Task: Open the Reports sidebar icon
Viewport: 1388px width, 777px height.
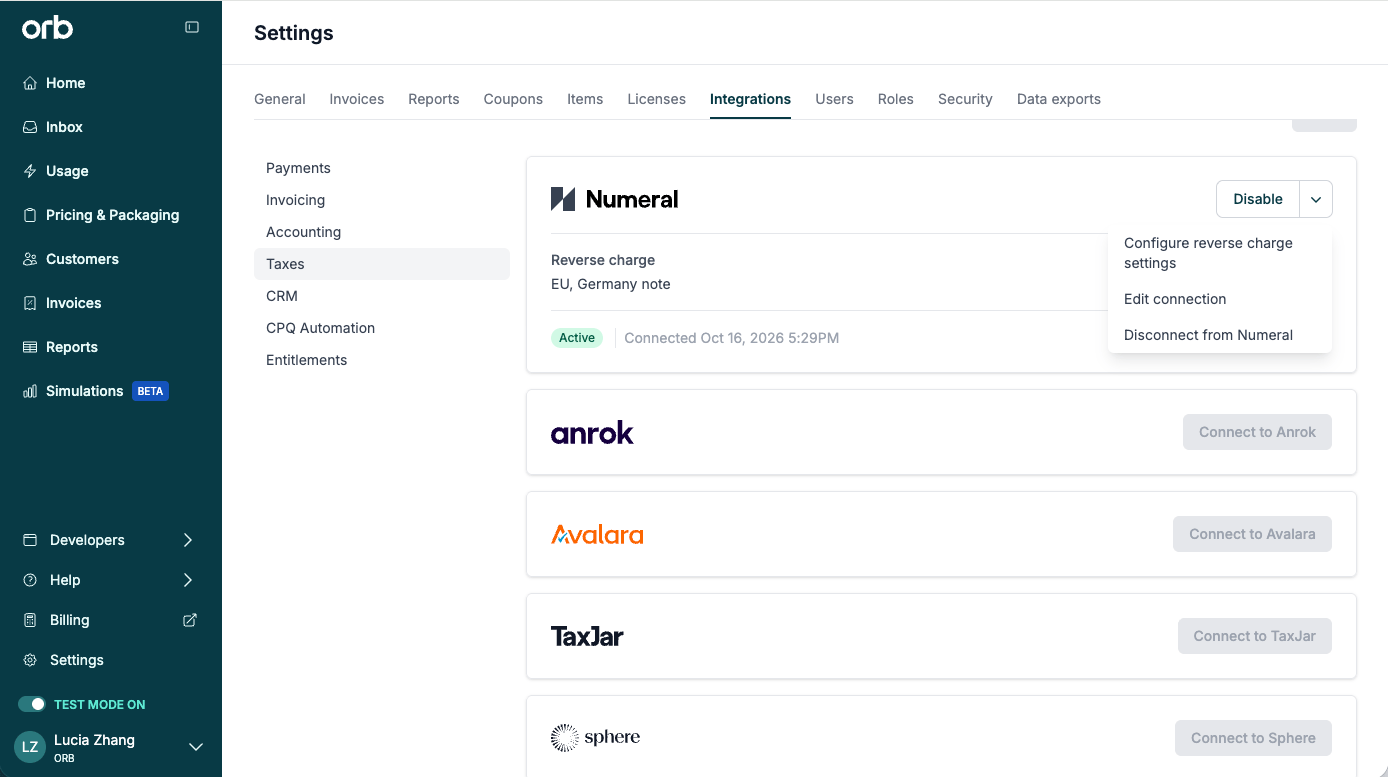Action: (30, 347)
